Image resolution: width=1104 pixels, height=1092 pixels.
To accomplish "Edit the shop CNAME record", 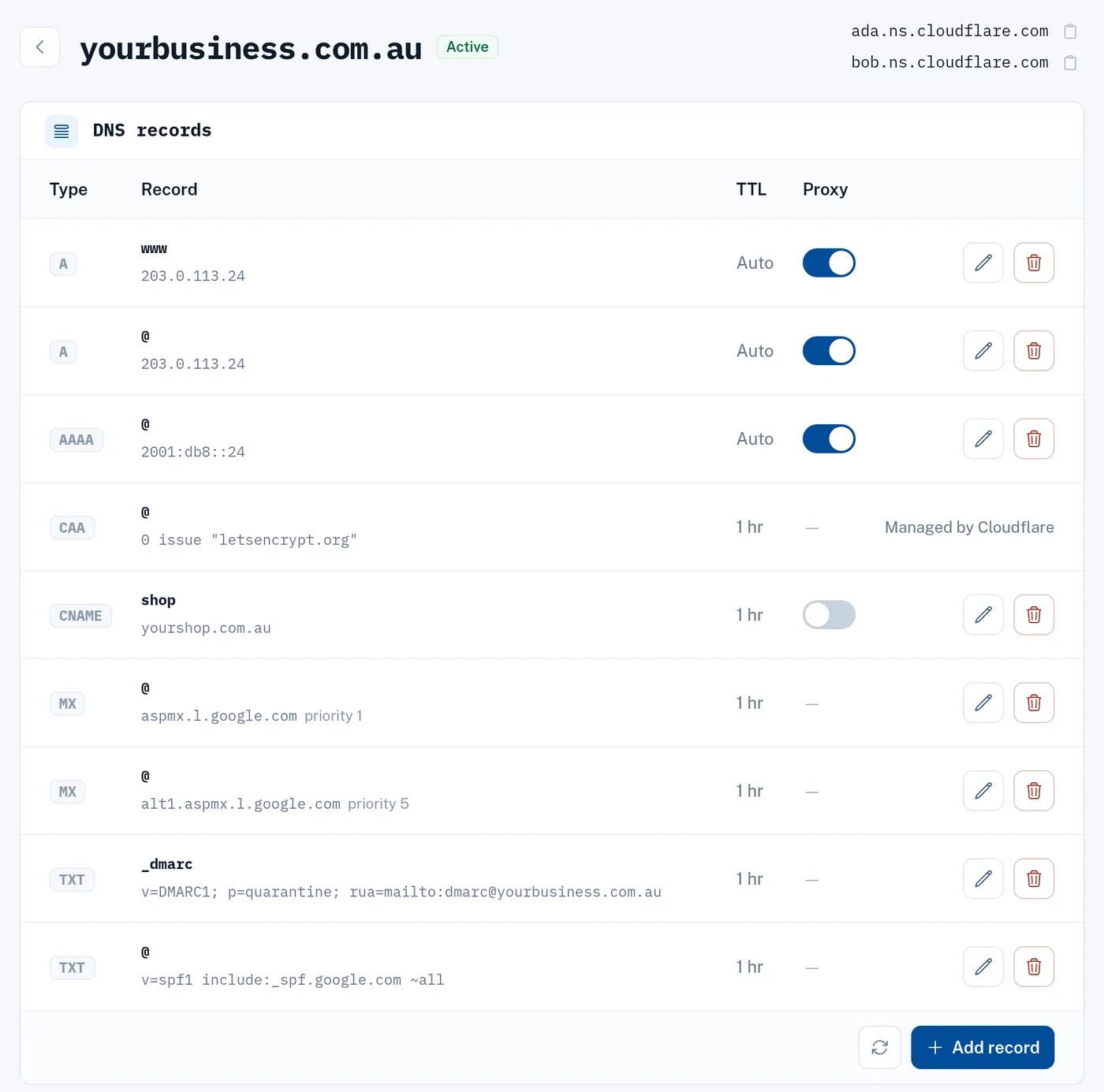I will click(x=983, y=615).
